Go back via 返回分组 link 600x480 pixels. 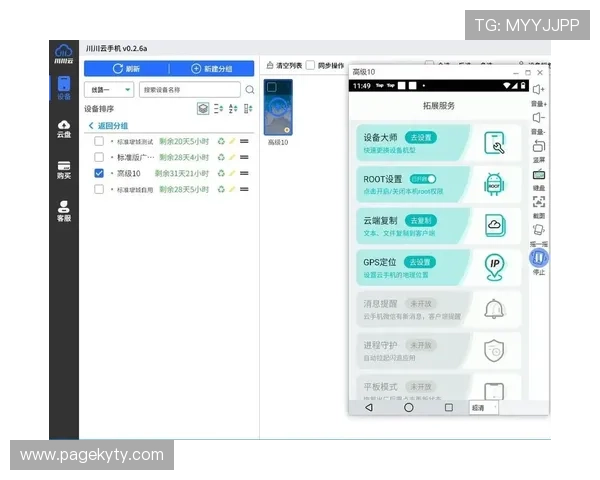(x=108, y=126)
